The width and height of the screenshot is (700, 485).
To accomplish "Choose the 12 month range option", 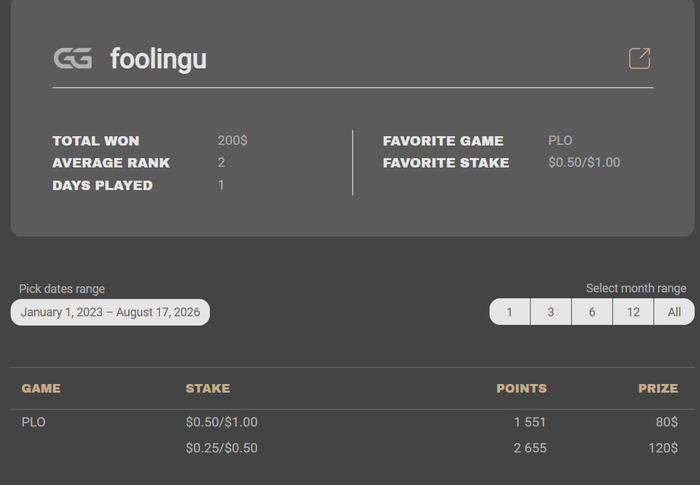I will [x=633, y=312].
